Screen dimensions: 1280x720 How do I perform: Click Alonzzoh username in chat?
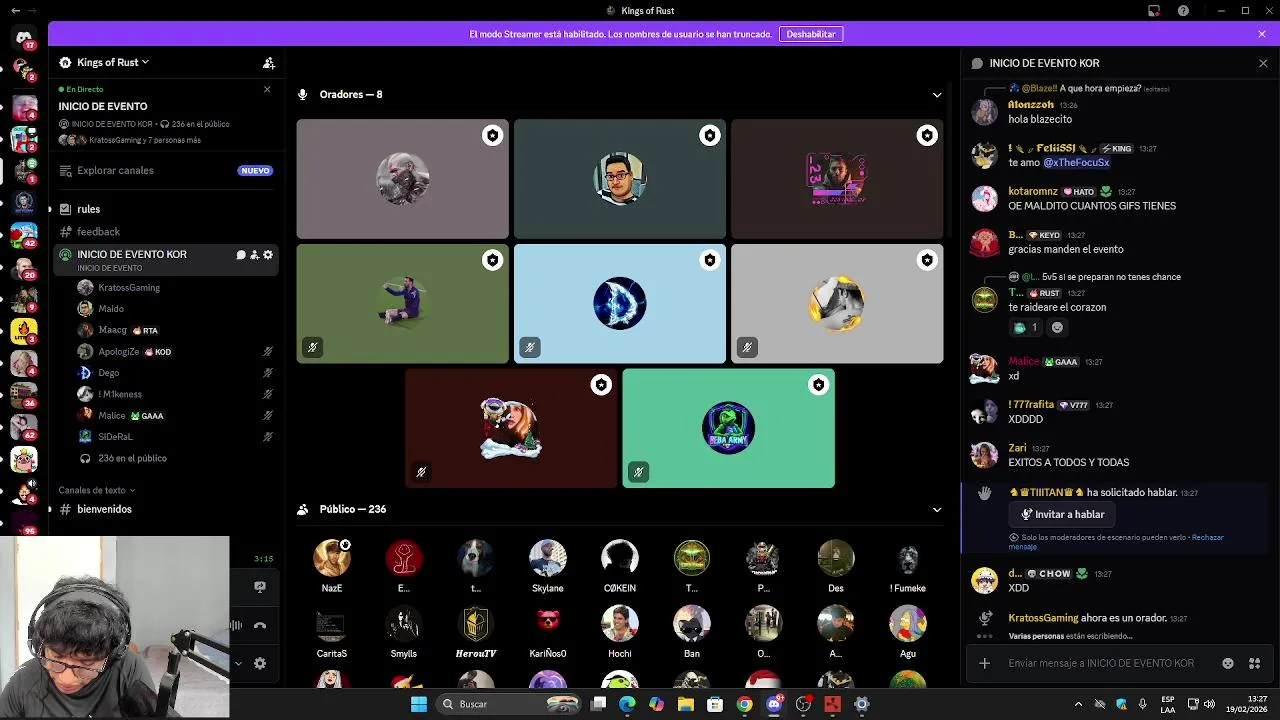(1031, 104)
